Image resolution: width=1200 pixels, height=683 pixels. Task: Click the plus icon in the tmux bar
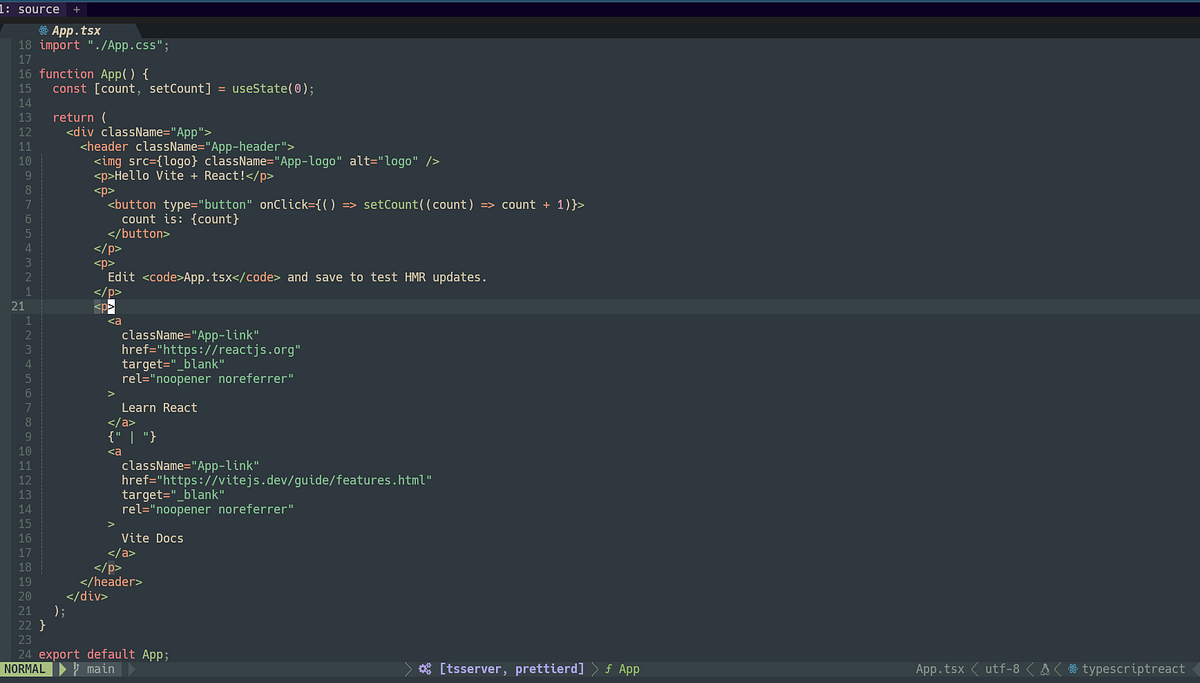[78, 9]
